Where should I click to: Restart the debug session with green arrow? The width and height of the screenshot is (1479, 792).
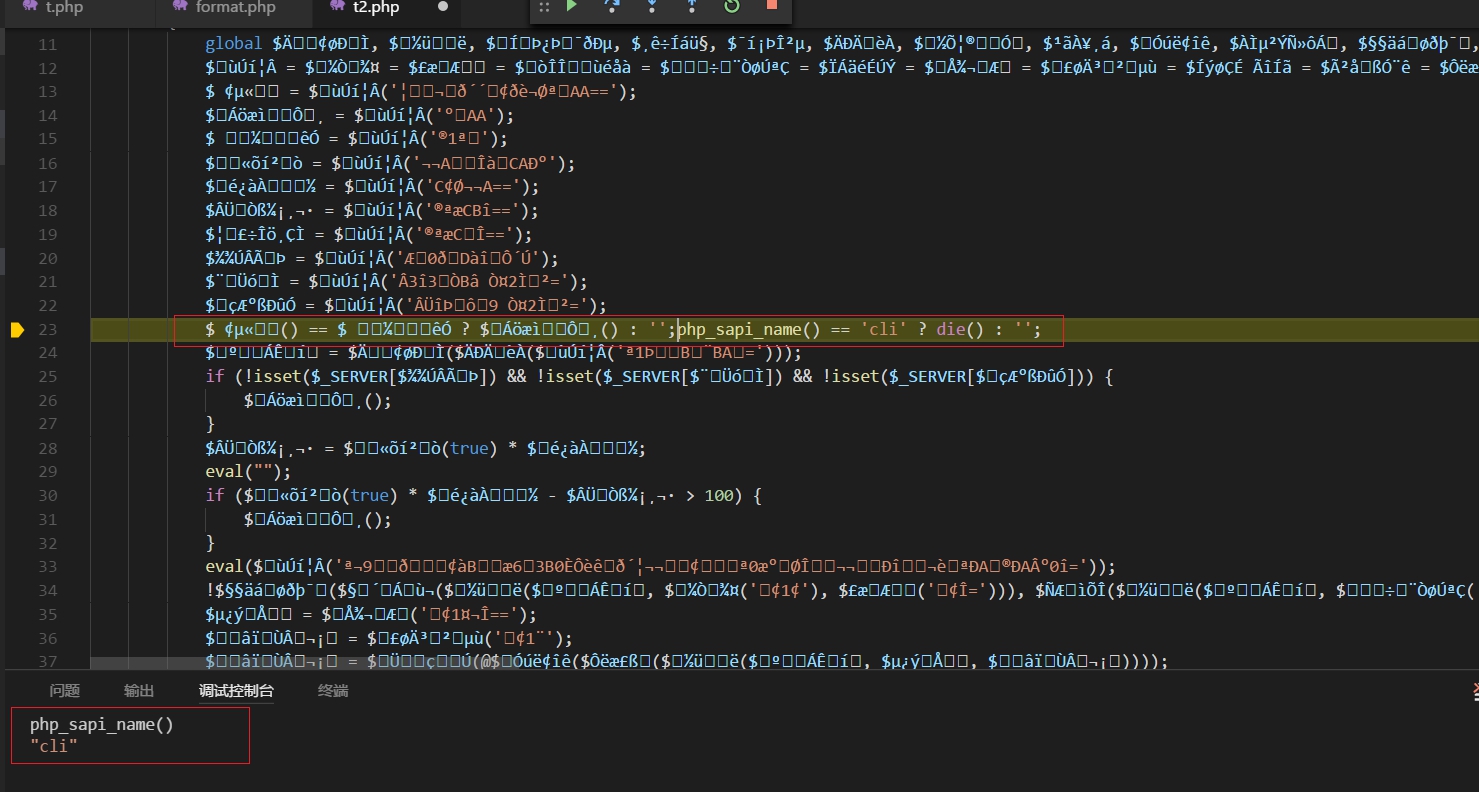(x=731, y=6)
